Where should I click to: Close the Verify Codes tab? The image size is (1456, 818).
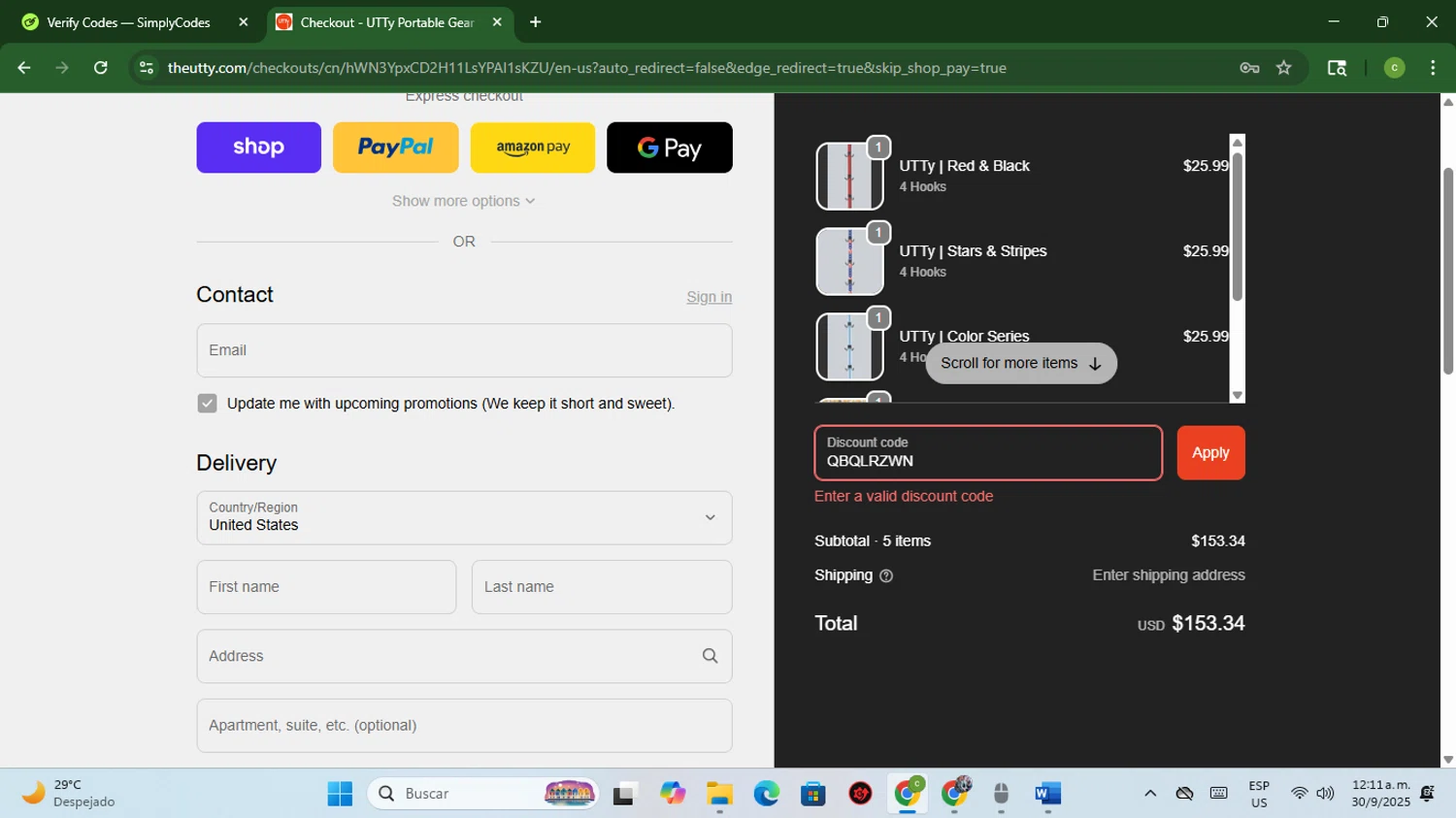point(244,22)
